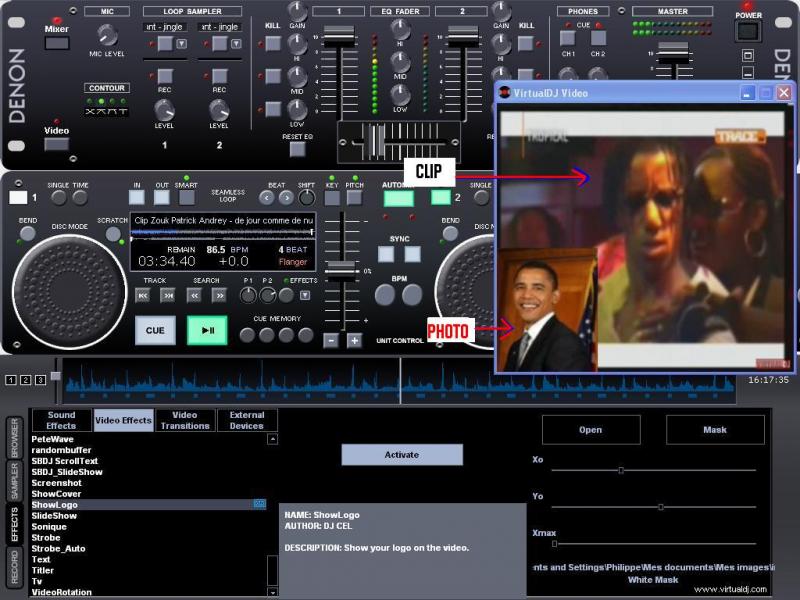Click the search rewind button
The width and height of the screenshot is (800, 600).
[x=194, y=295]
